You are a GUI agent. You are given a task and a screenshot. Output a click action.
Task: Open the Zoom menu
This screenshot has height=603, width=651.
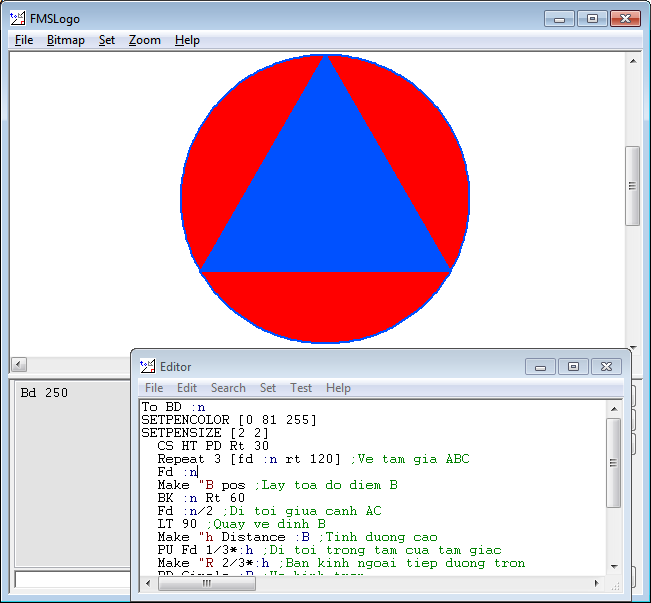[144, 40]
